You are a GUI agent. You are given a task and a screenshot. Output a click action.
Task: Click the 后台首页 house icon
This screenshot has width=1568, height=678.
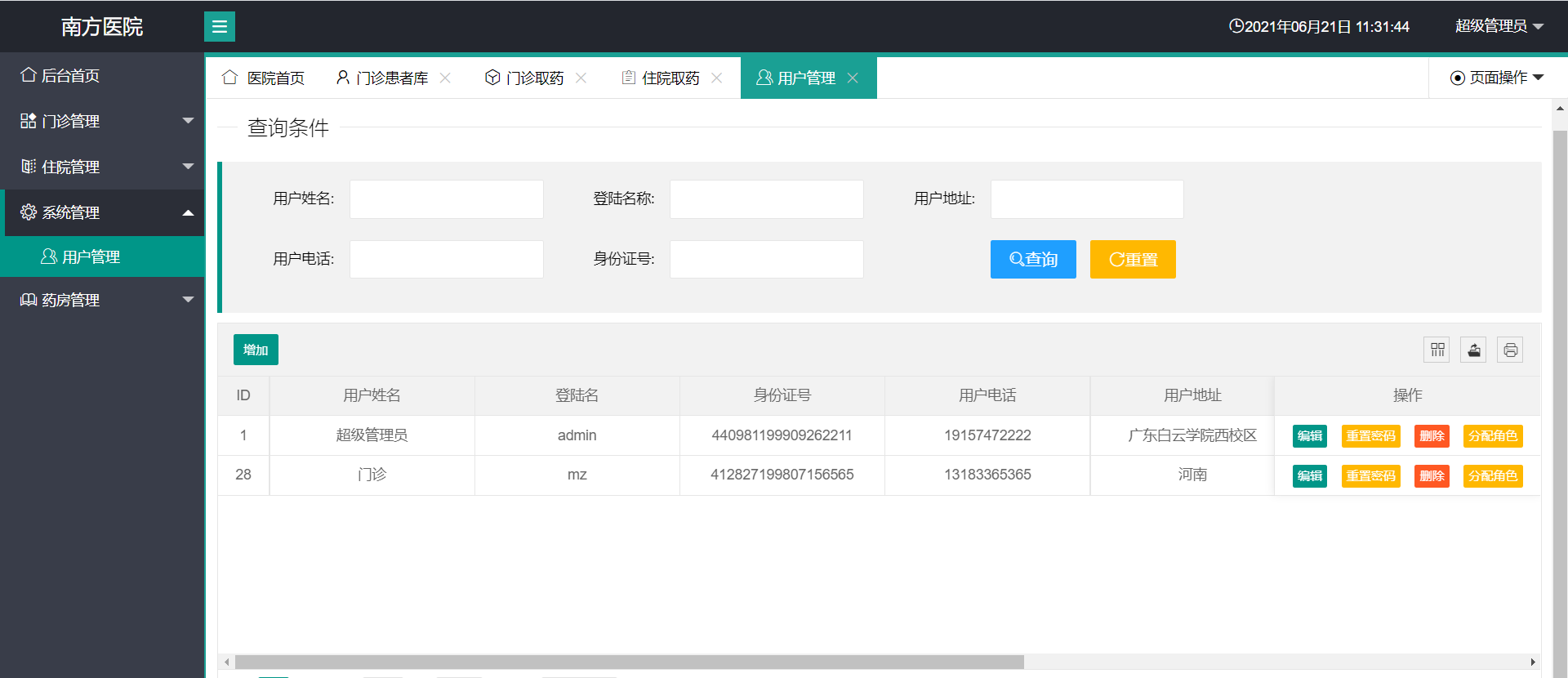(x=29, y=75)
